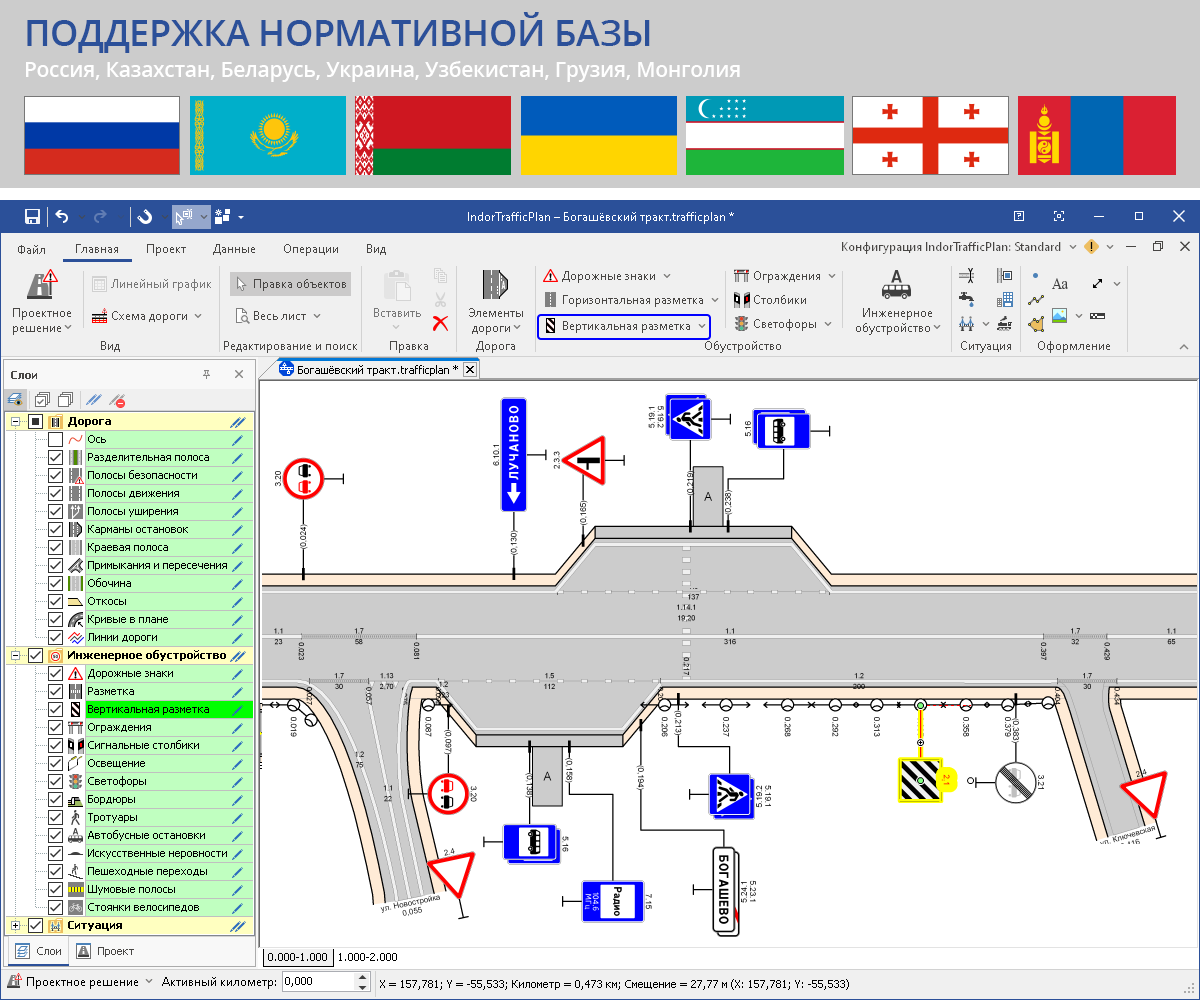Click the Активный километр input field

tap(326, 982)
